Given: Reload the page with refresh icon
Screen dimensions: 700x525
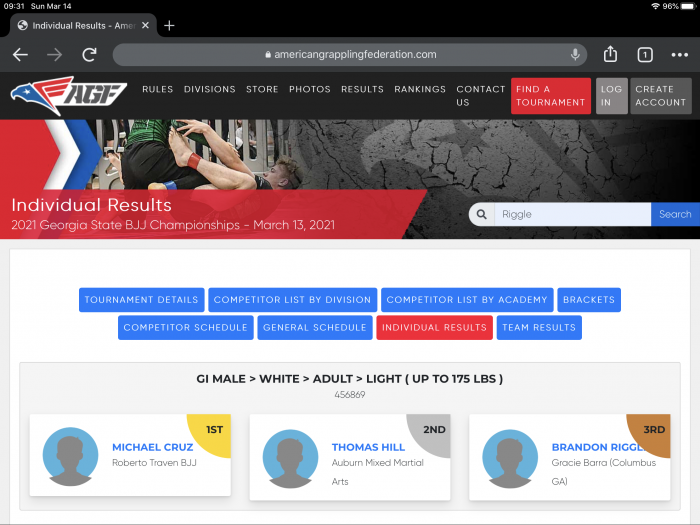Looking at the screenshot, I should point(90,55).
